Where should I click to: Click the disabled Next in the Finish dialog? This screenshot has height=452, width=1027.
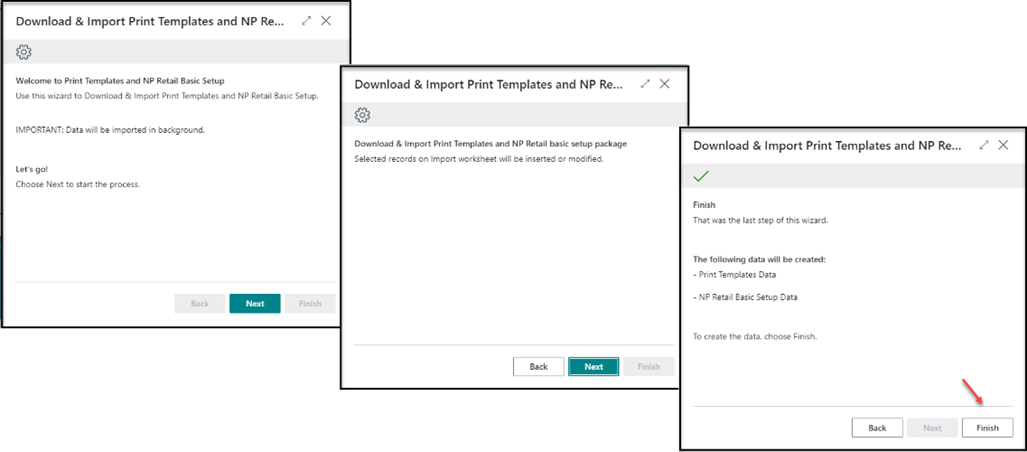(932, 428)
